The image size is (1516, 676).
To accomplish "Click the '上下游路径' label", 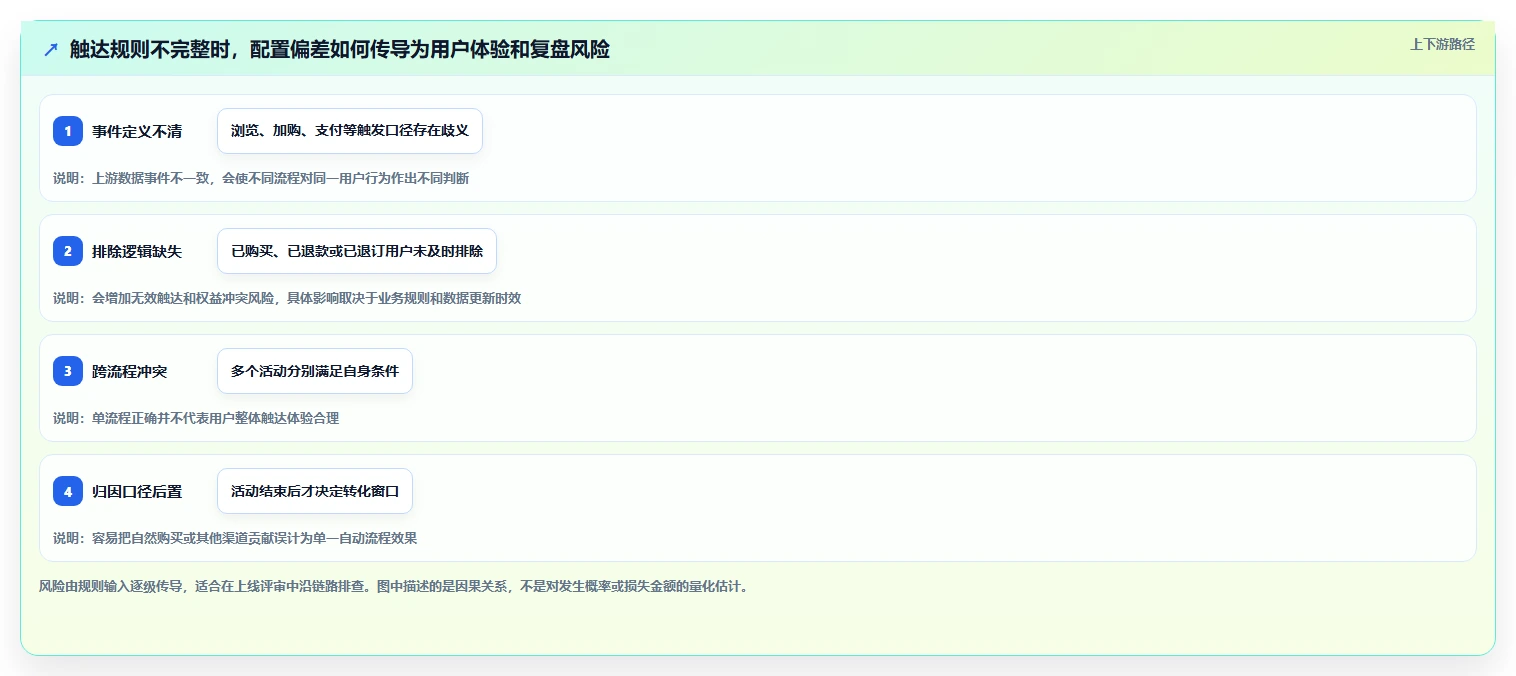I will point(1442,44).
